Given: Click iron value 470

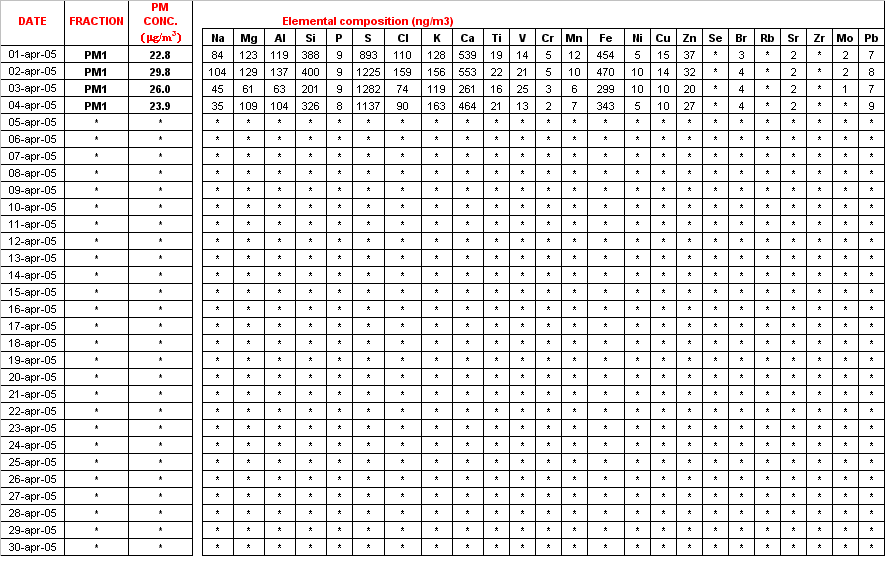Looking at the screenshot, I should click(606, 72).
